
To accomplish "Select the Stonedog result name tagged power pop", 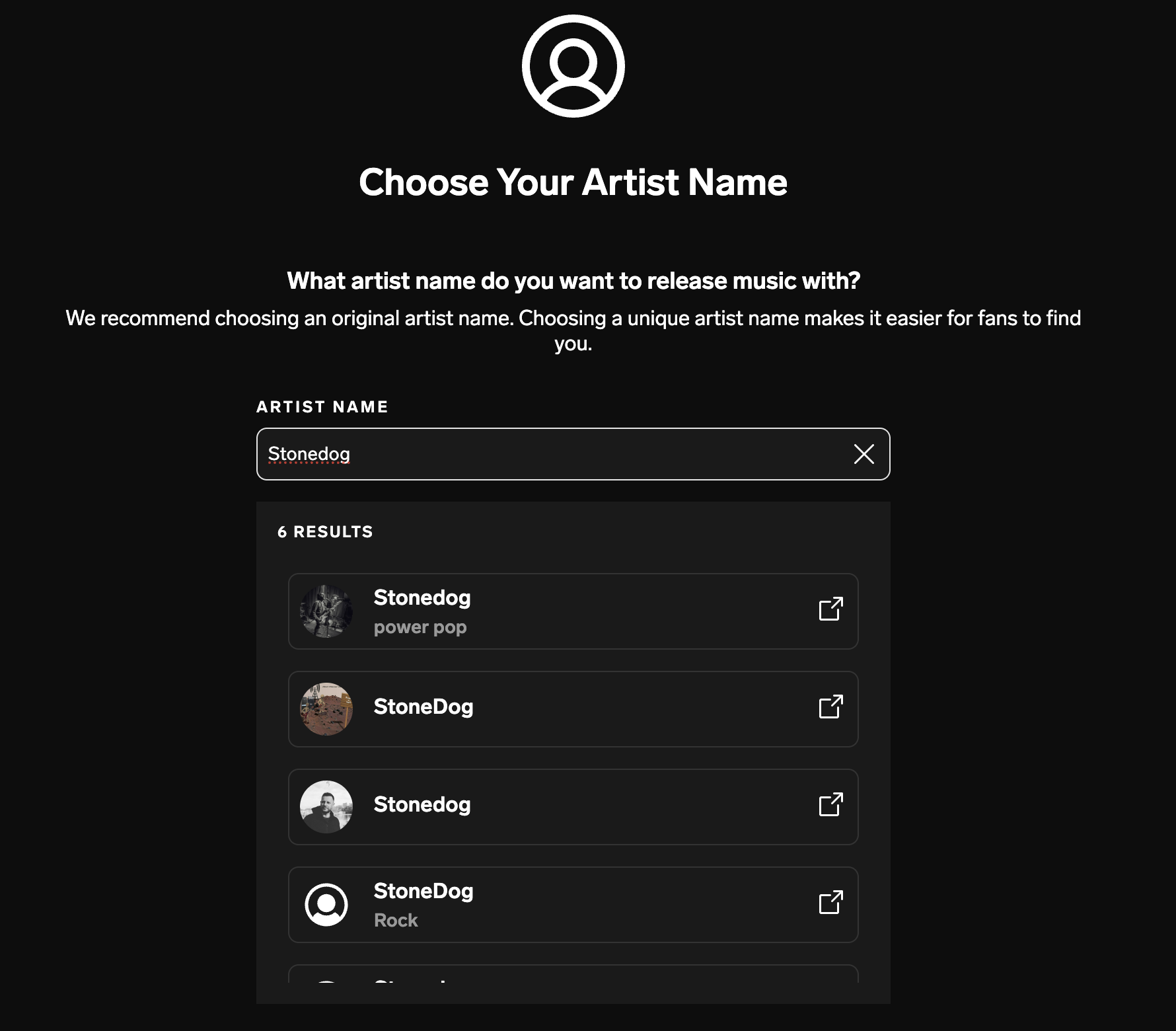I will [x=422, y=597].
